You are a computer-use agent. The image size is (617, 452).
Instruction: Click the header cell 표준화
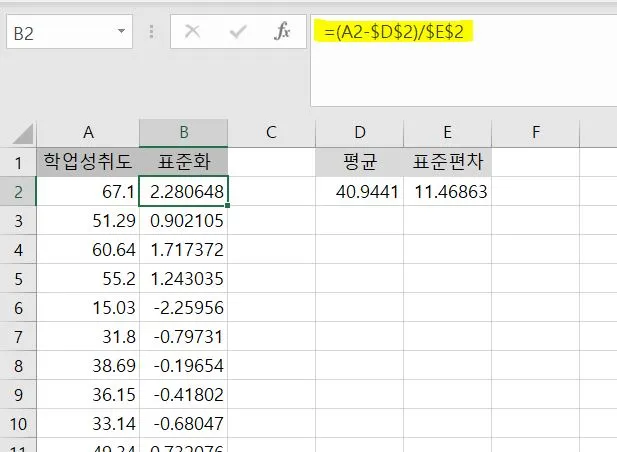point(184,162)
